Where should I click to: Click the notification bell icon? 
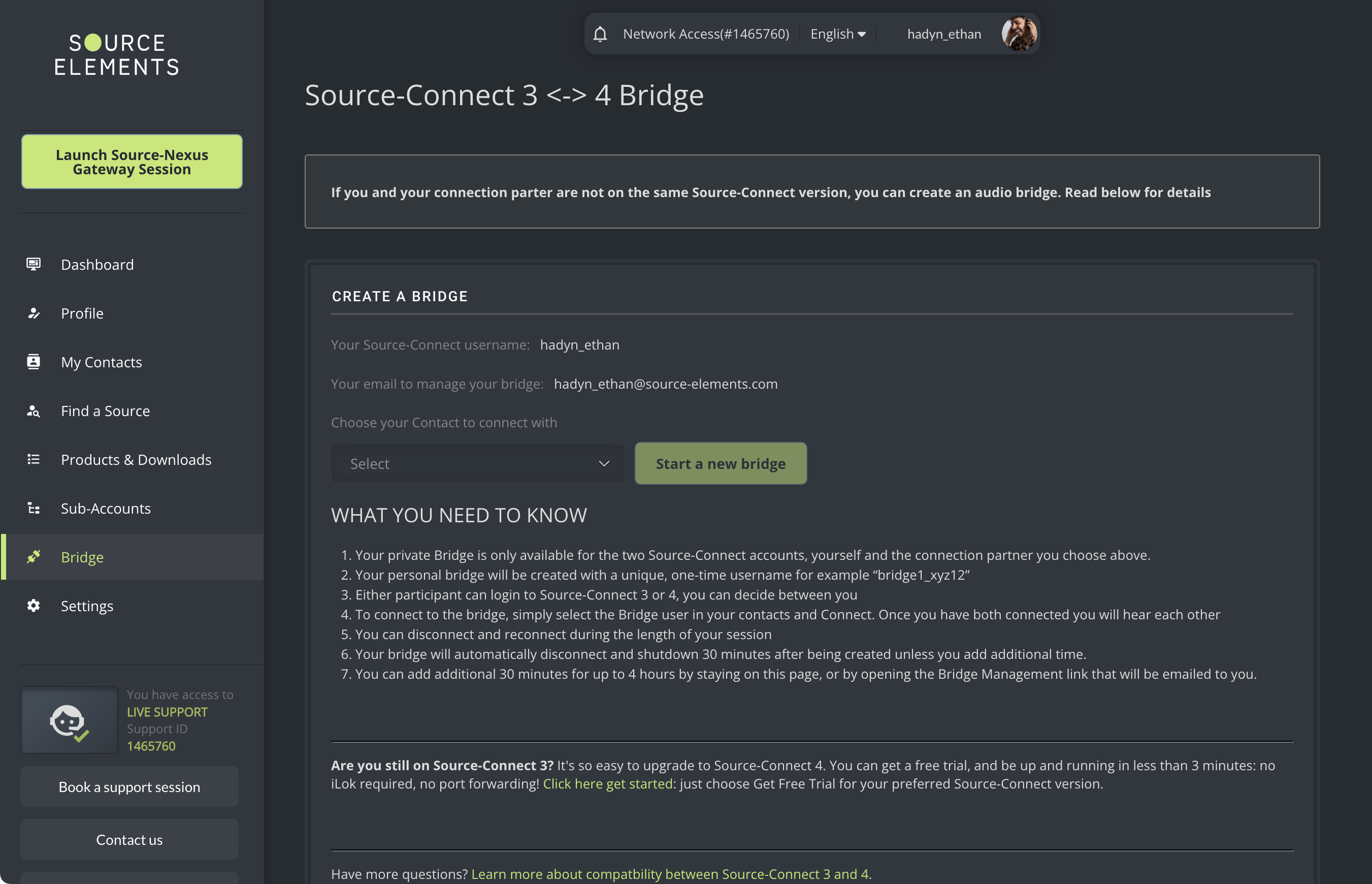pos(600,35)
